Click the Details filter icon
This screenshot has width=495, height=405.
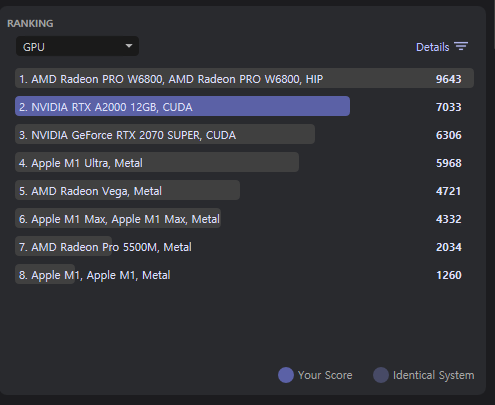click(461, 47)
